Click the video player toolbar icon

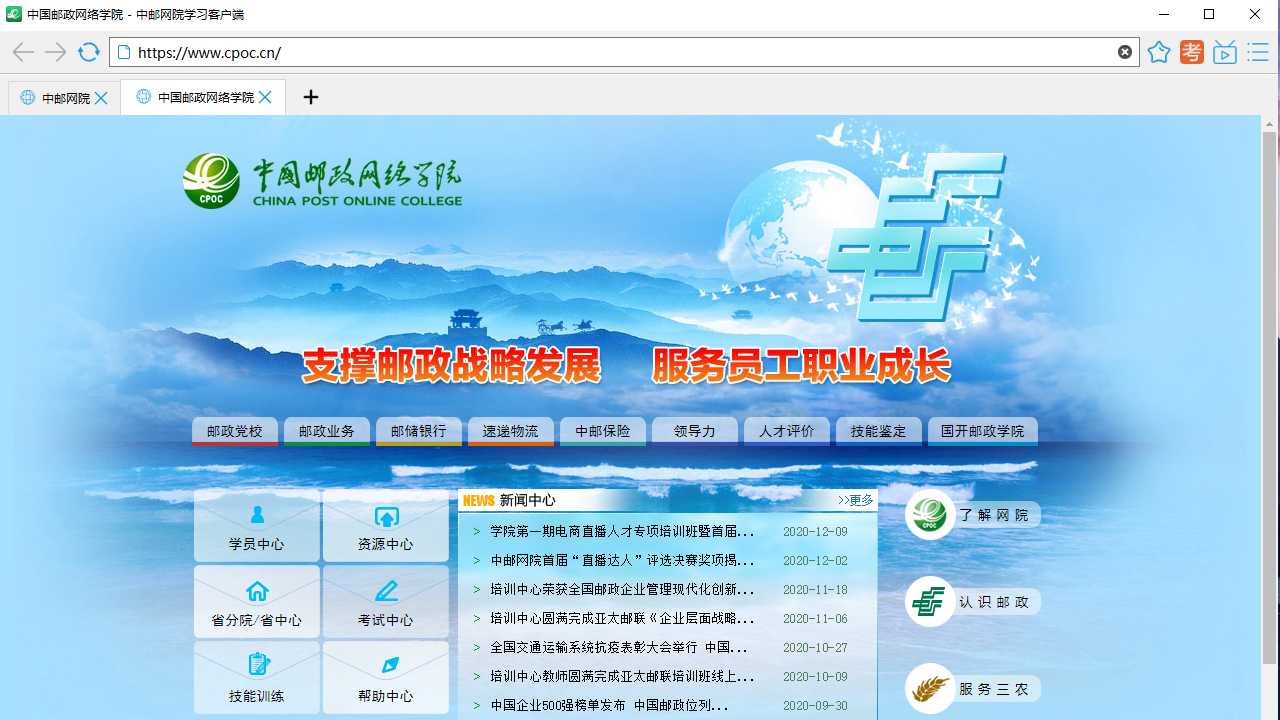coord(1224,52)
